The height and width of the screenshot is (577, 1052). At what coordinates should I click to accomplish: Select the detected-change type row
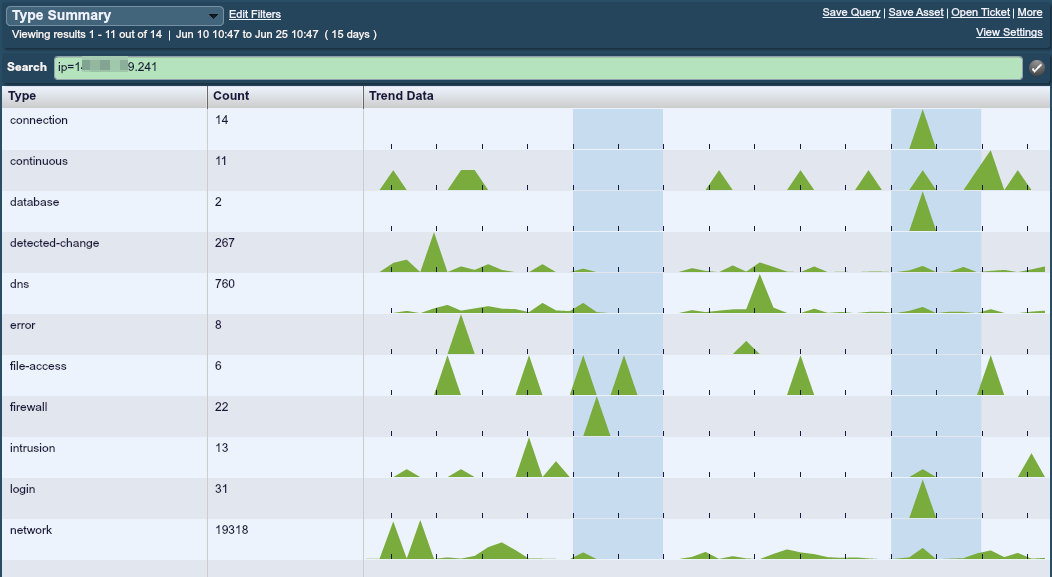pyautogui.click(x=526, y=252)
